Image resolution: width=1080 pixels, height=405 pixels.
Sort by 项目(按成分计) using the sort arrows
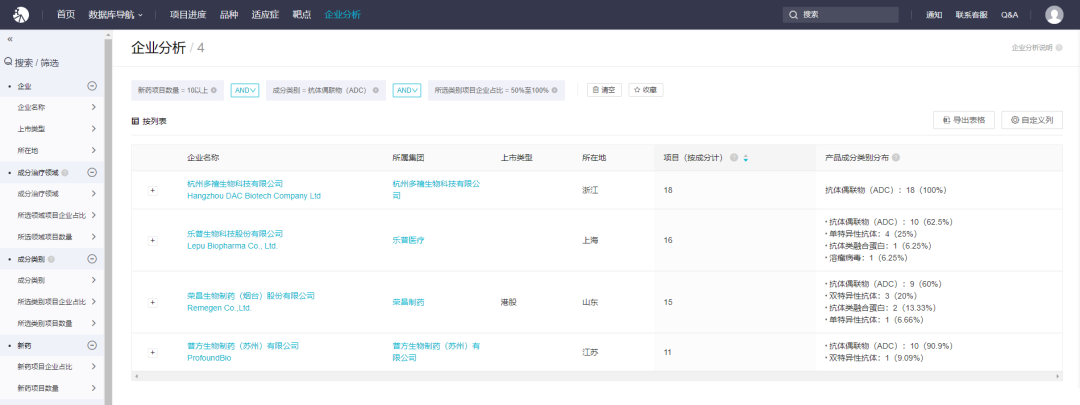[745, 158]
